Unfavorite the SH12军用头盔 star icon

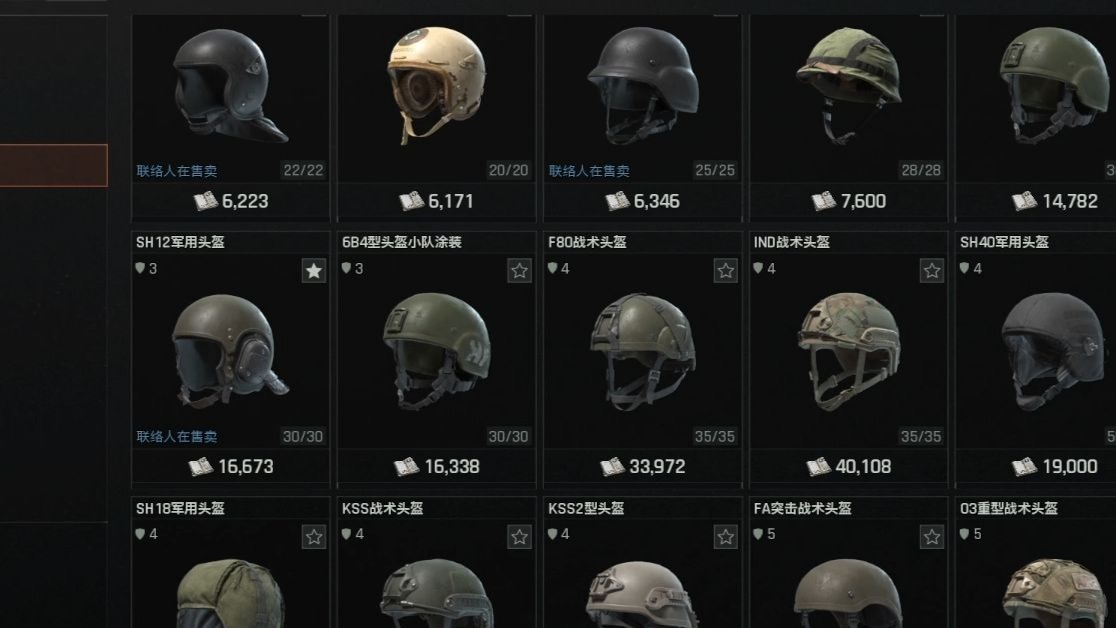pyautogui.click(x=313, y=271)
